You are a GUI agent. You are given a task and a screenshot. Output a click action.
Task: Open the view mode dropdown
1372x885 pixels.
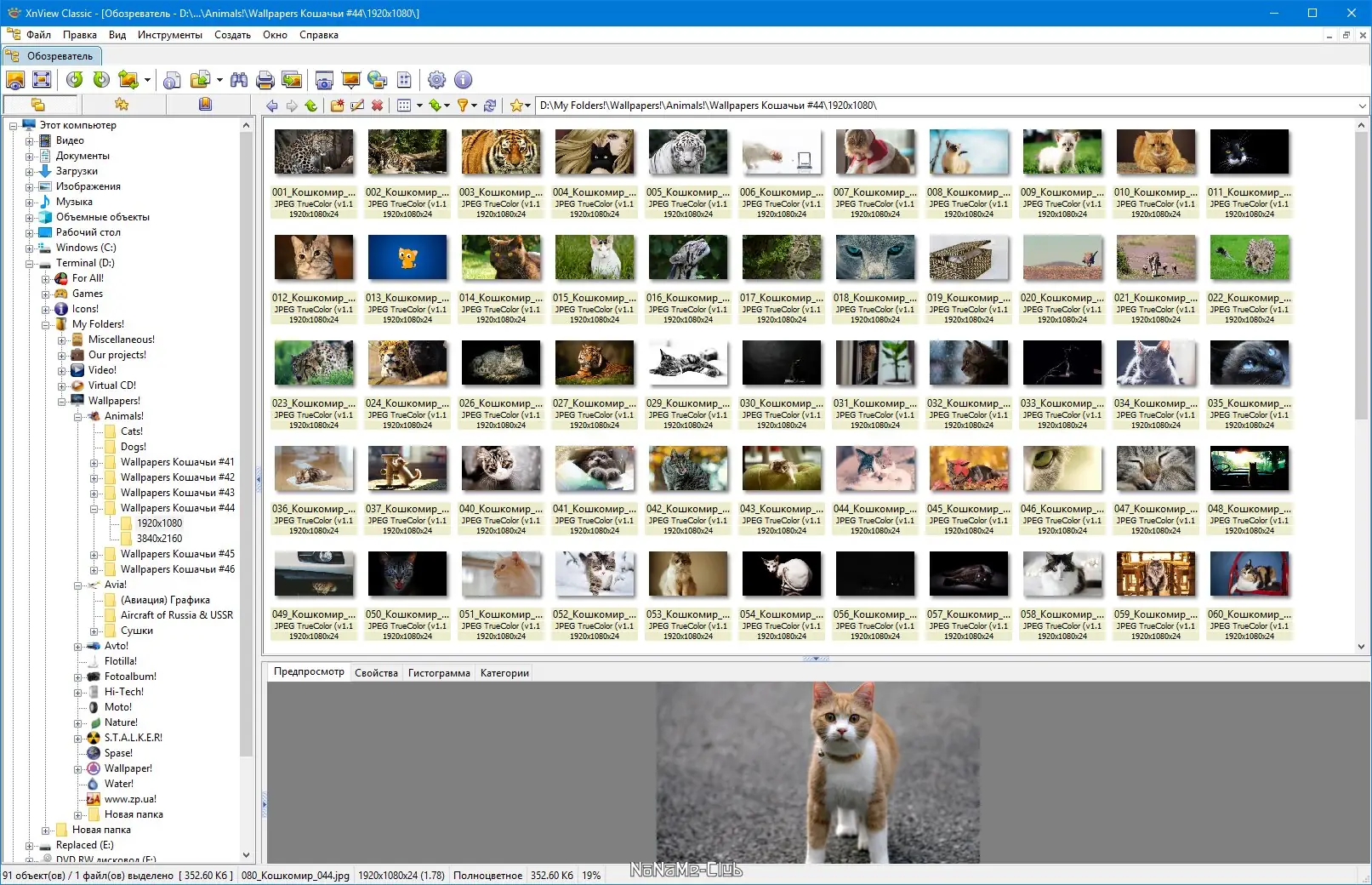click(418, 106)
